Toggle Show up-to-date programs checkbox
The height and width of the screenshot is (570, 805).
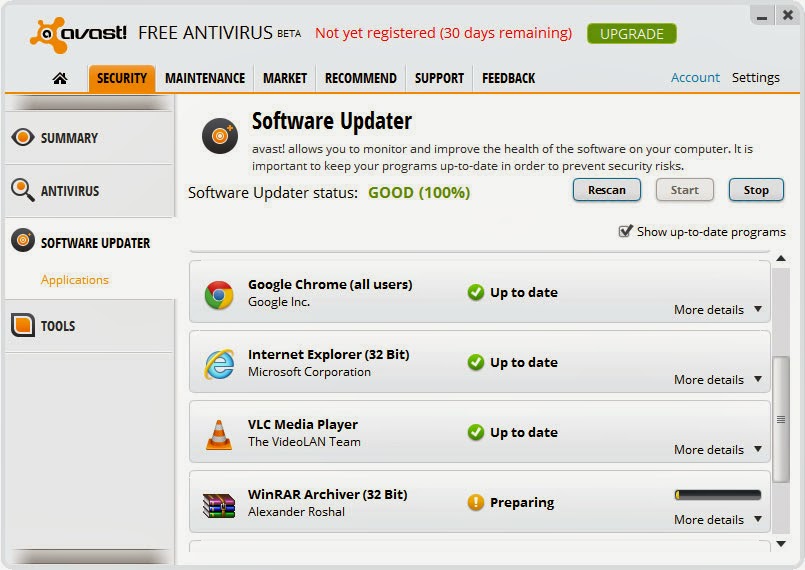(625, 231)
